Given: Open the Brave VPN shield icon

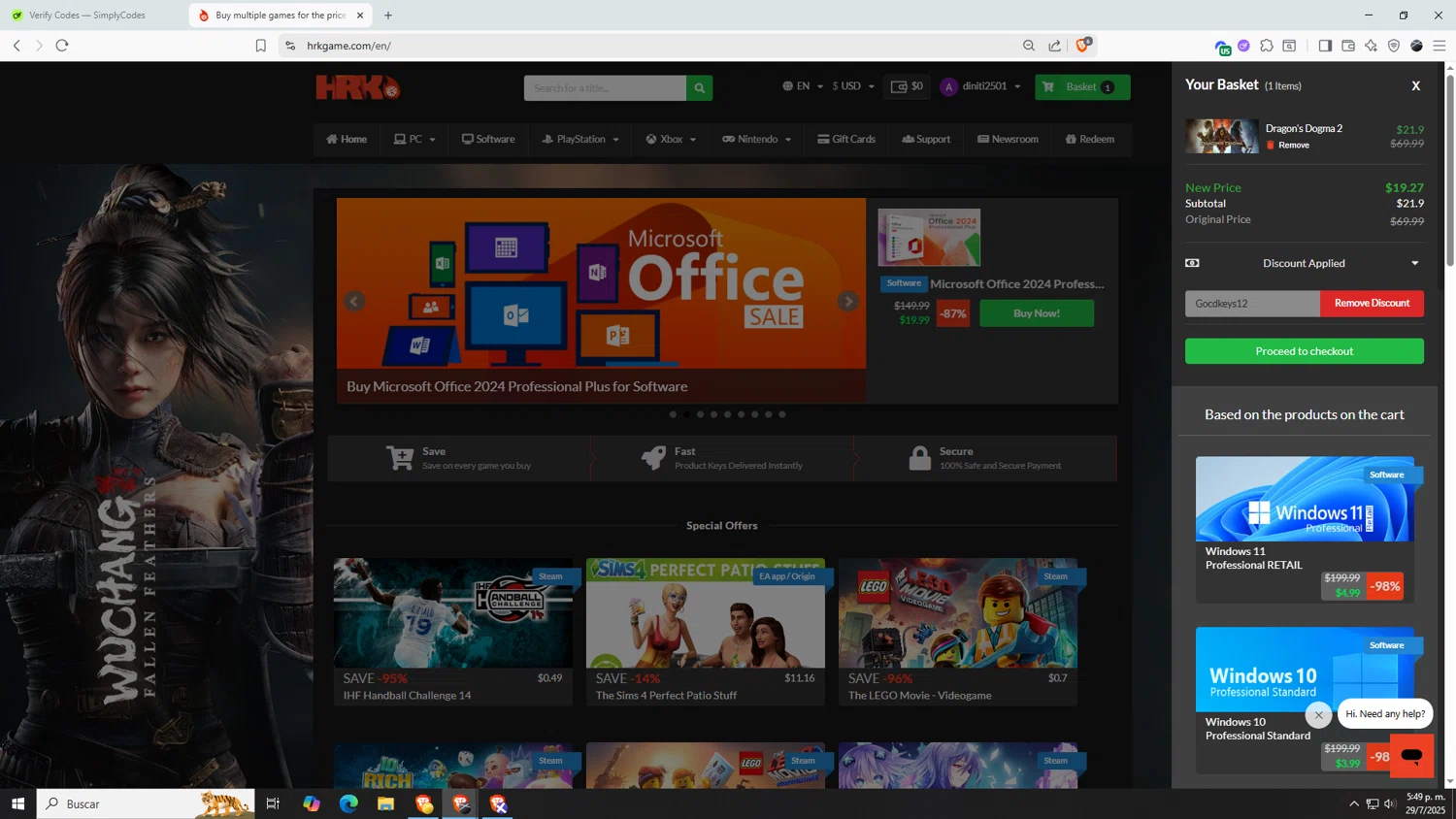Looking at the screenshot, I should tap(1394, 46).
